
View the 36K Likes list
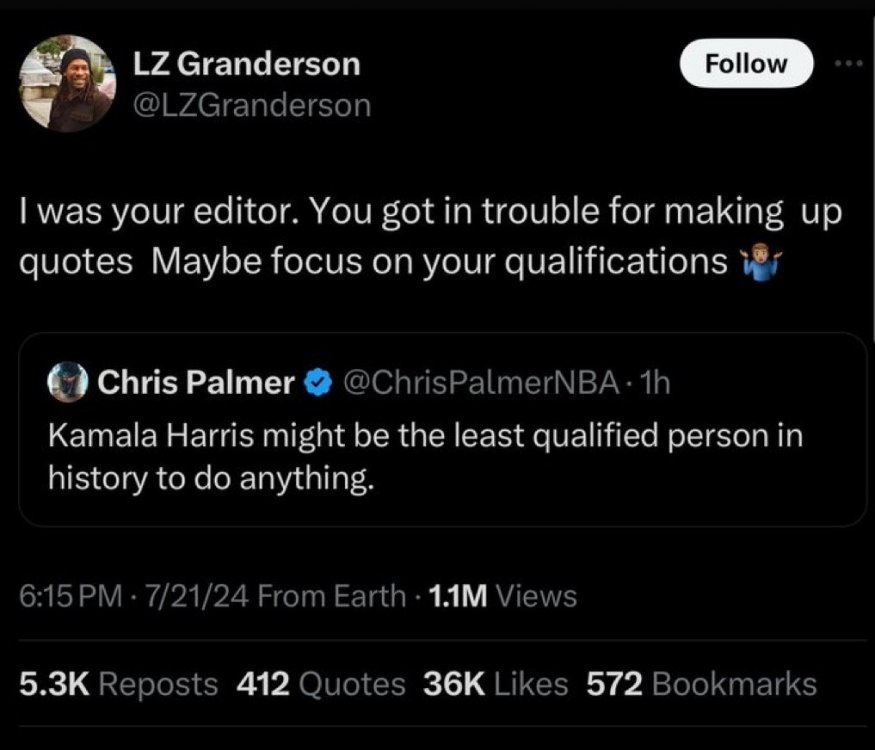[498, 685]
